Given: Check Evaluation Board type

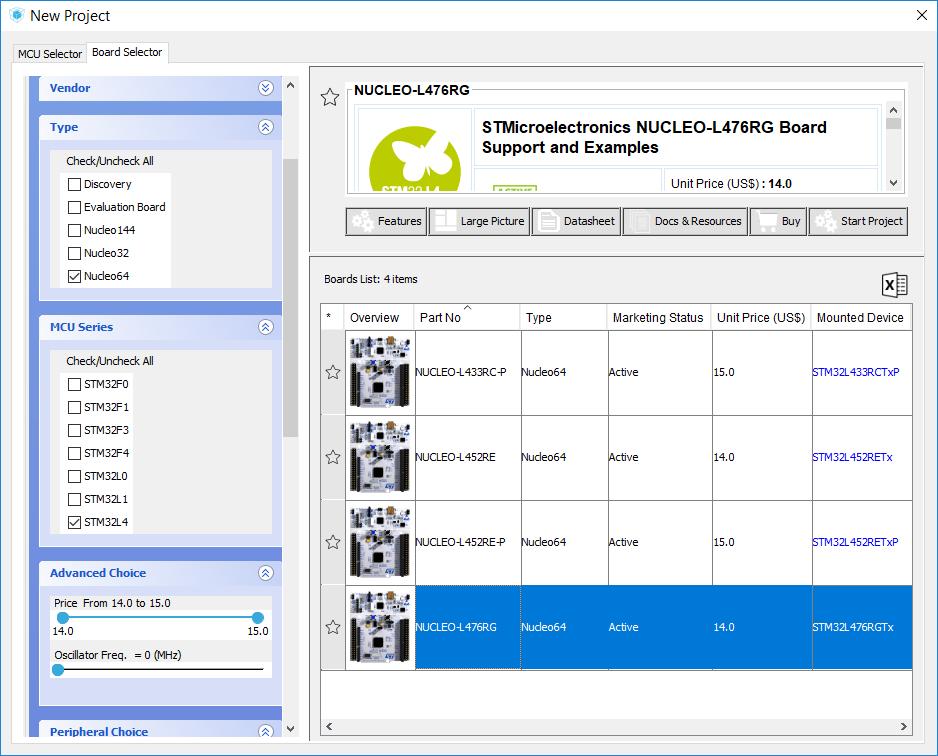Looking at the screenshot, I should click(74, 207).
